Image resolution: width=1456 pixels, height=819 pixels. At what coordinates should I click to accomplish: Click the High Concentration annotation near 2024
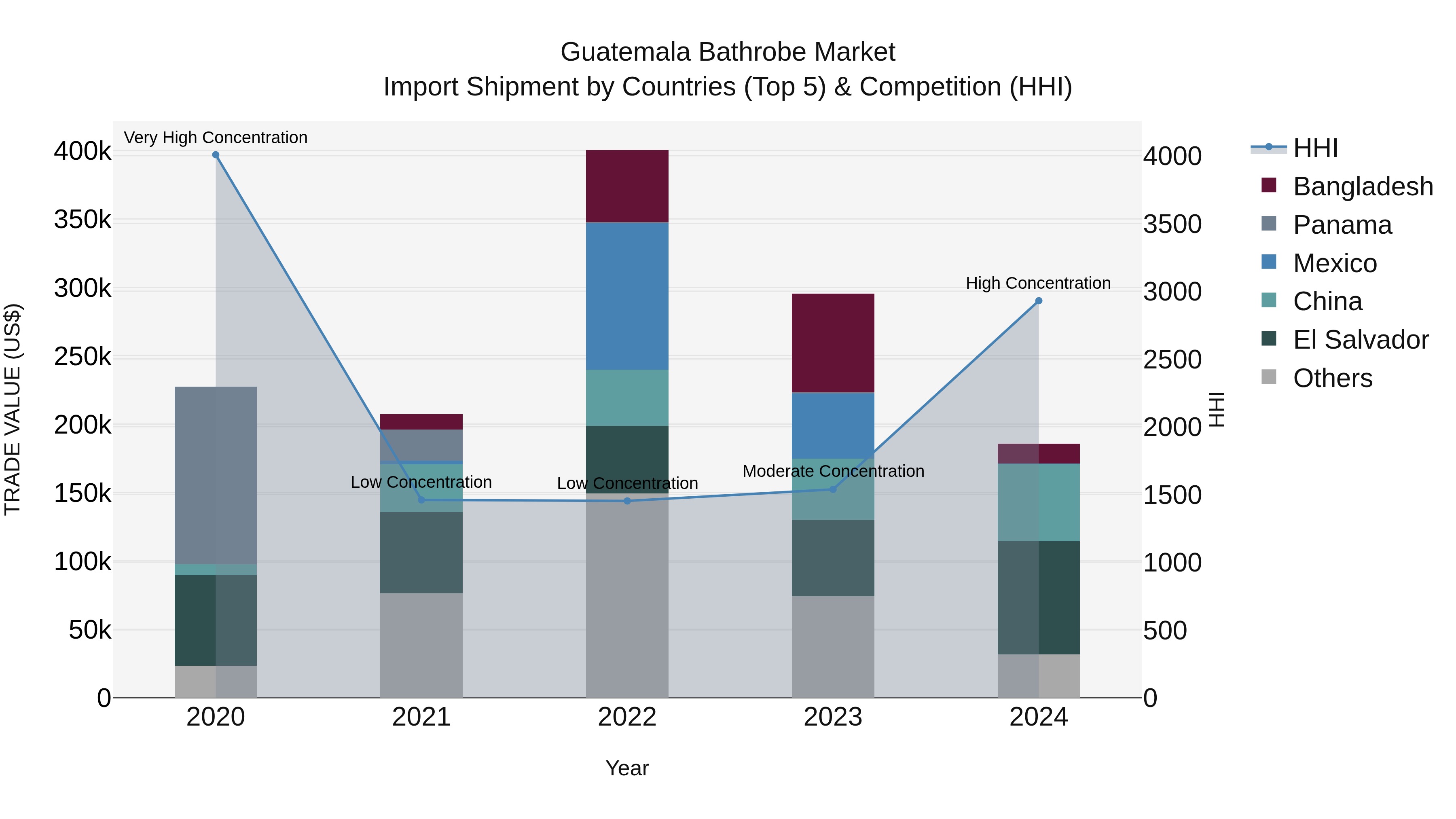(x=1038, y=283)
